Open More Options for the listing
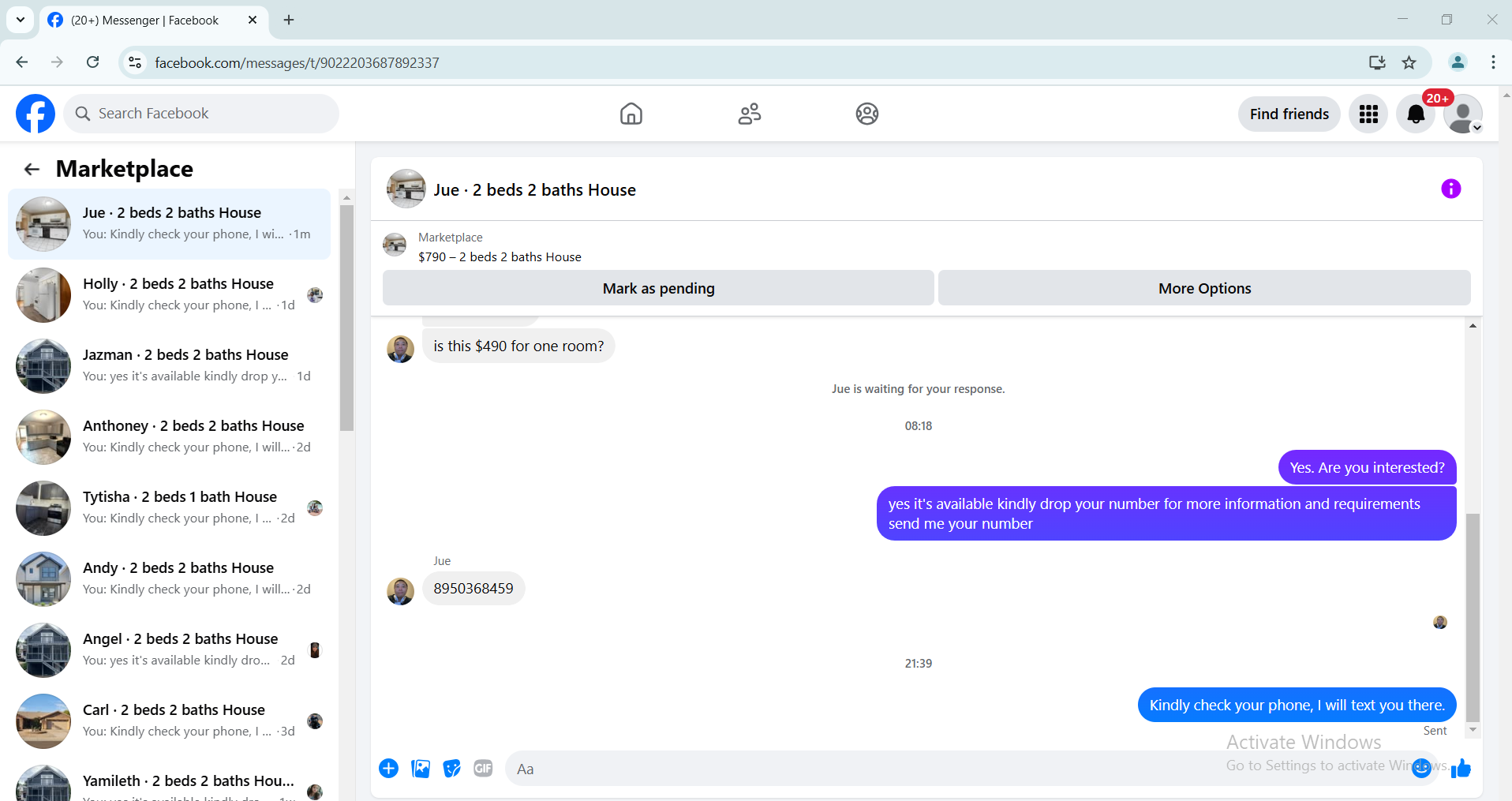Screen dimensions: 1512x801 pyautogui.click(x=1204, y=288)
